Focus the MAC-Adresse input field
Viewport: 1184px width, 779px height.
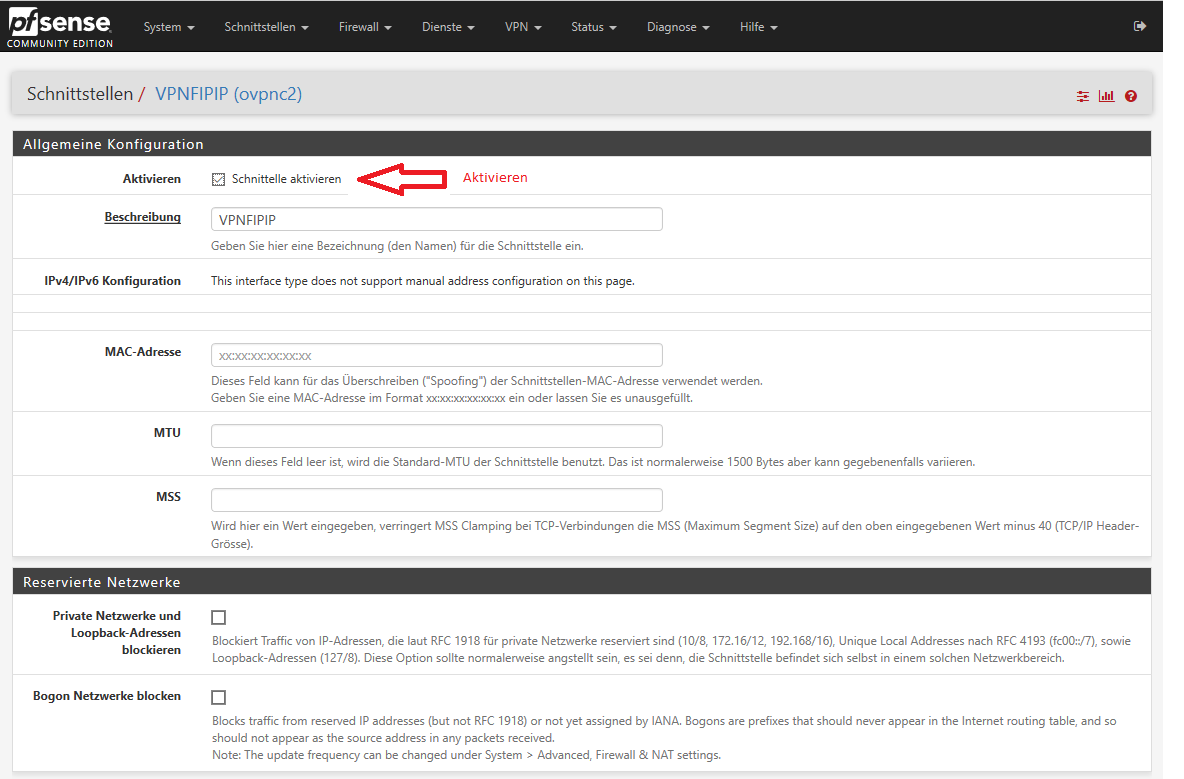pos(436,355)
